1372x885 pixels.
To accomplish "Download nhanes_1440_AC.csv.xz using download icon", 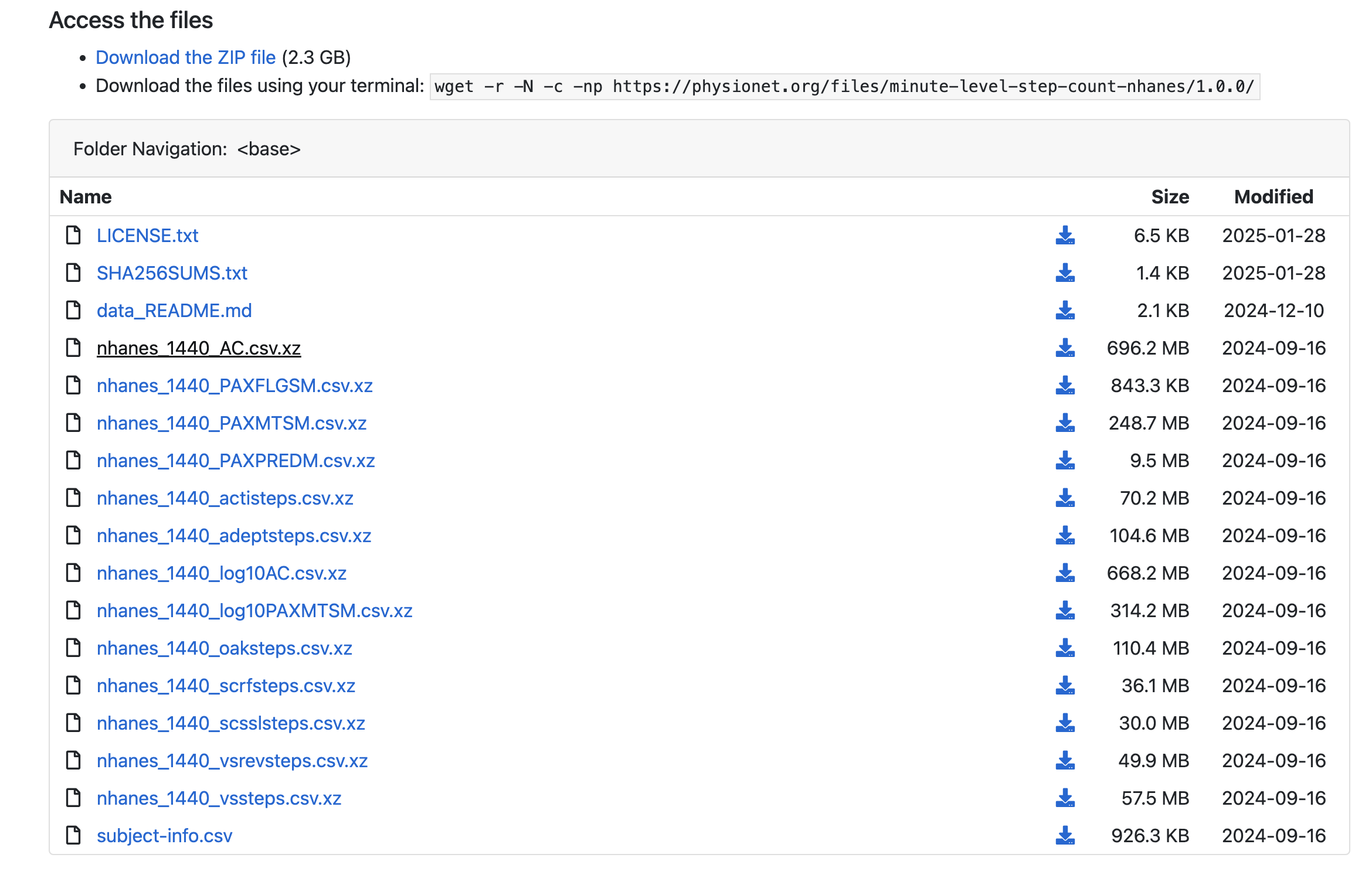I will [x=1065, y=348].
